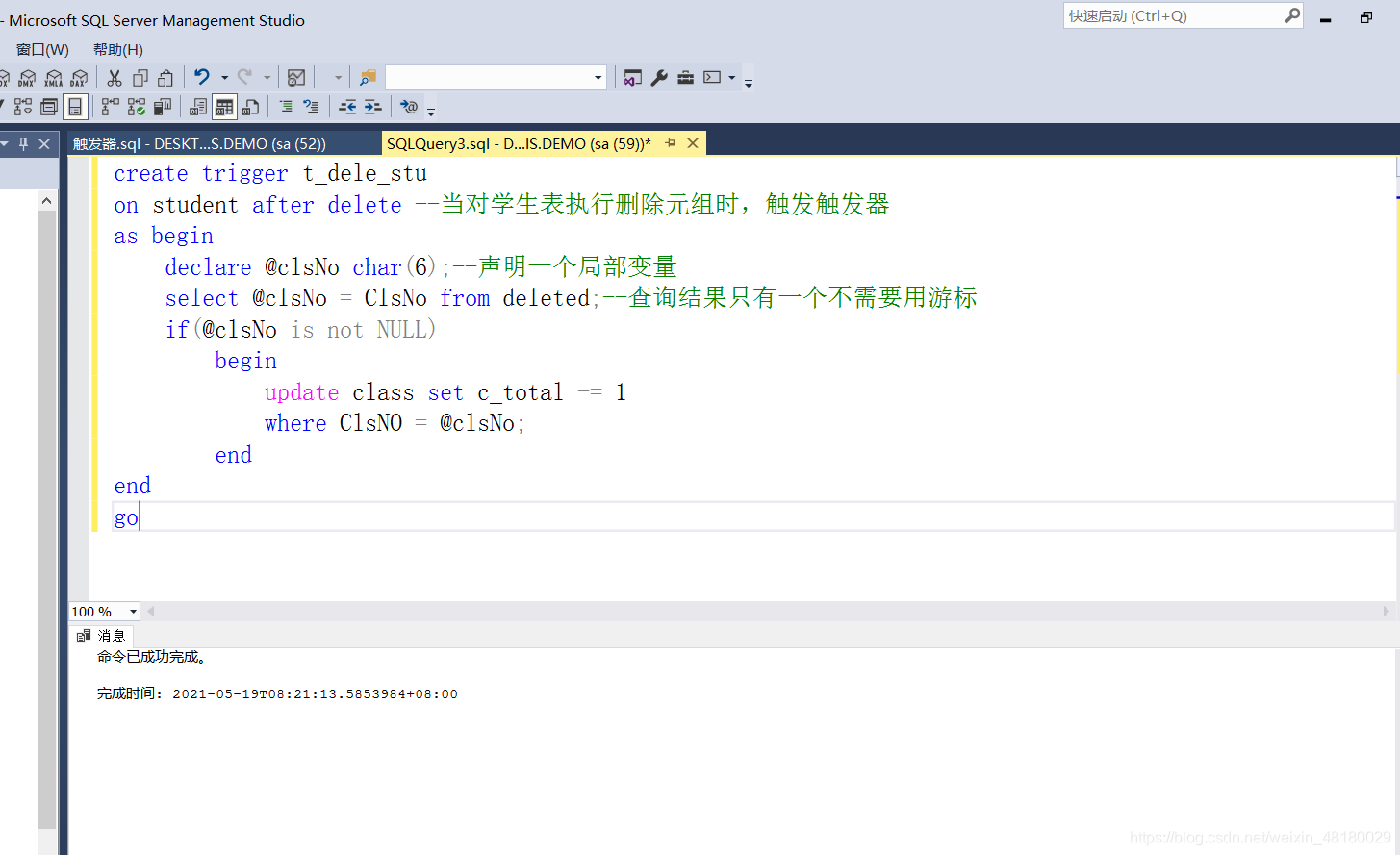Cut selection with scissors icon
The height and width of the screenshot is (855, 1400).
click(115, 78)
